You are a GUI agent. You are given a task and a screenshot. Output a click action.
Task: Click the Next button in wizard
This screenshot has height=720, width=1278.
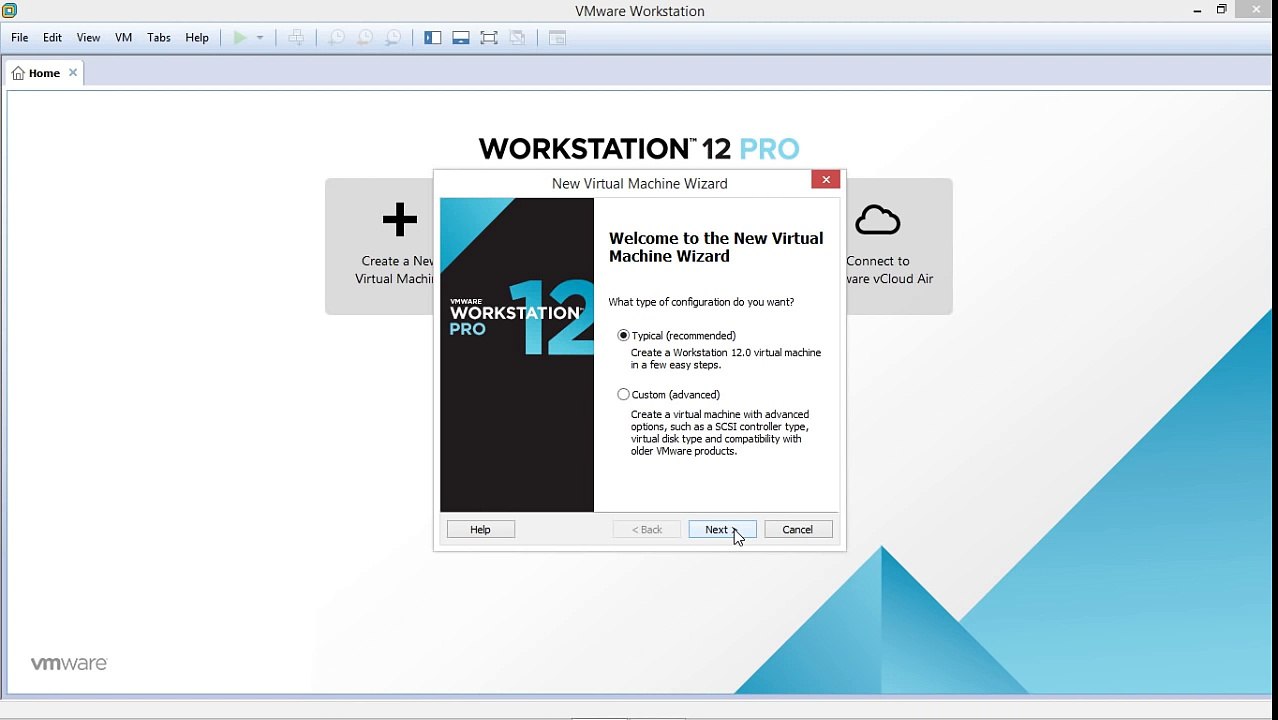[722, 530]
